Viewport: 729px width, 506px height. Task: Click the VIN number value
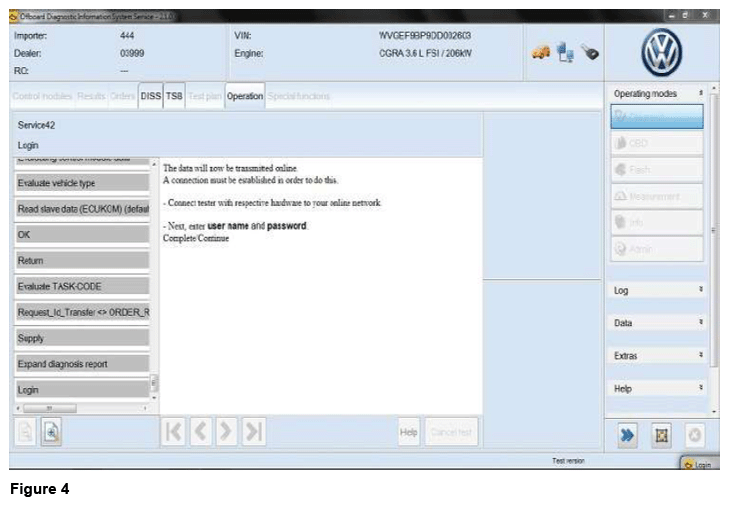(x=425, y=35)
